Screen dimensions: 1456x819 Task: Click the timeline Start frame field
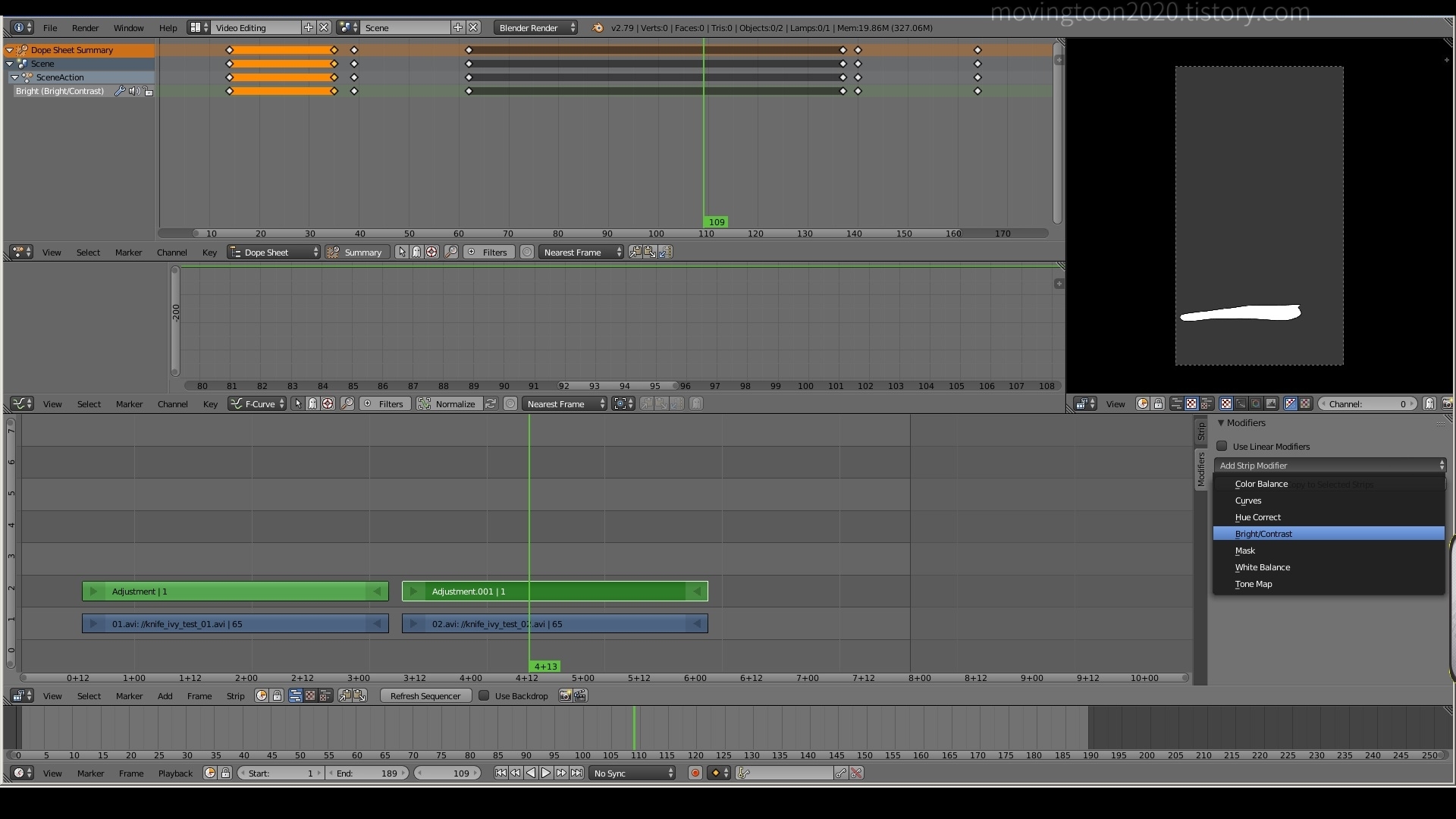coord(281,773)
